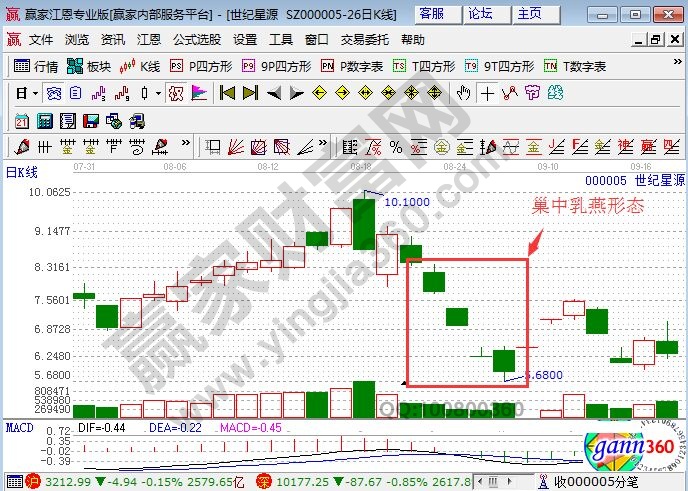Open the 行情 quotes view

(36, 66)
